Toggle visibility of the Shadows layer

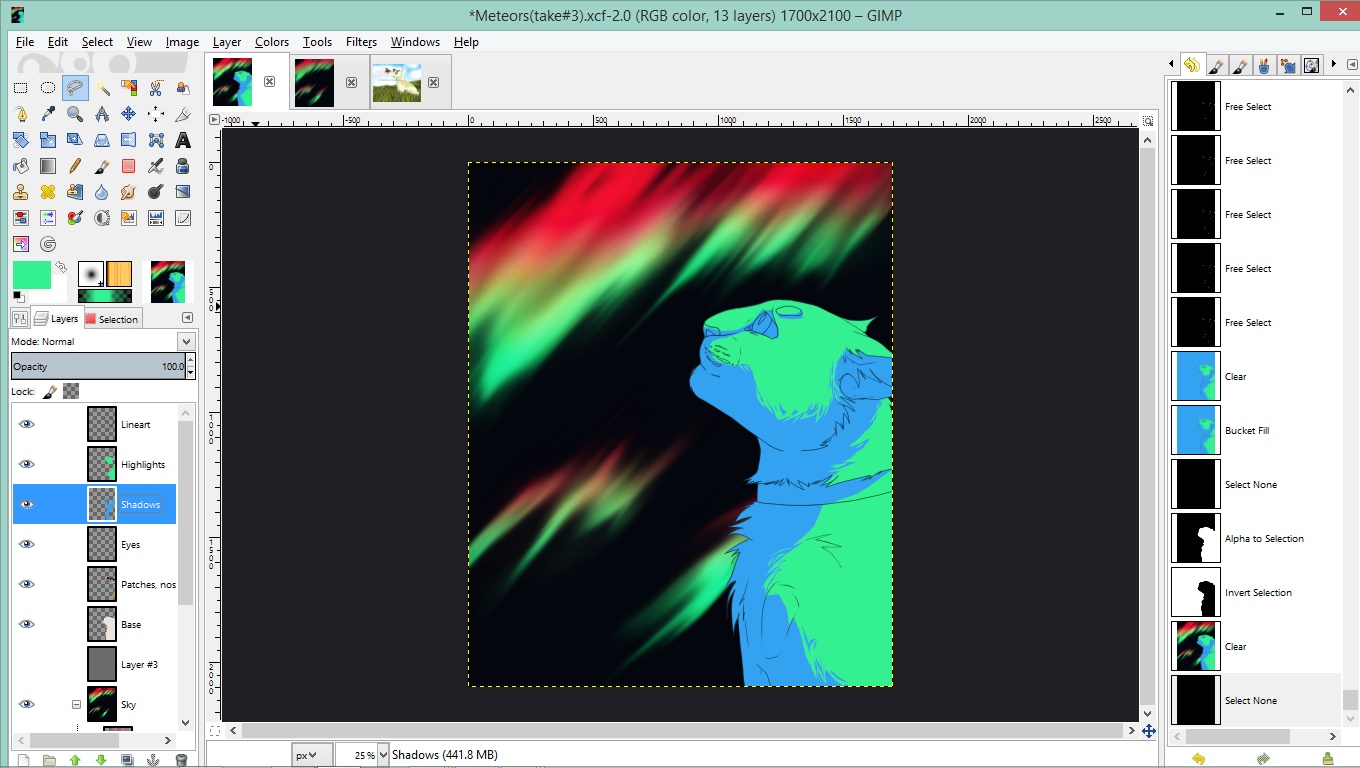tap(27, 504)
